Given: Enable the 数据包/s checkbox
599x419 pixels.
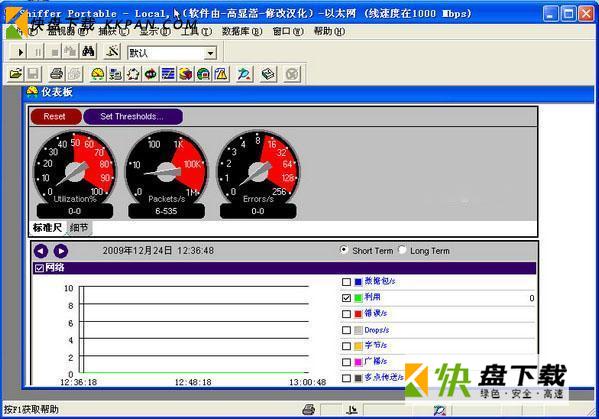Looking at the screenshot, I should coord(346,282).
